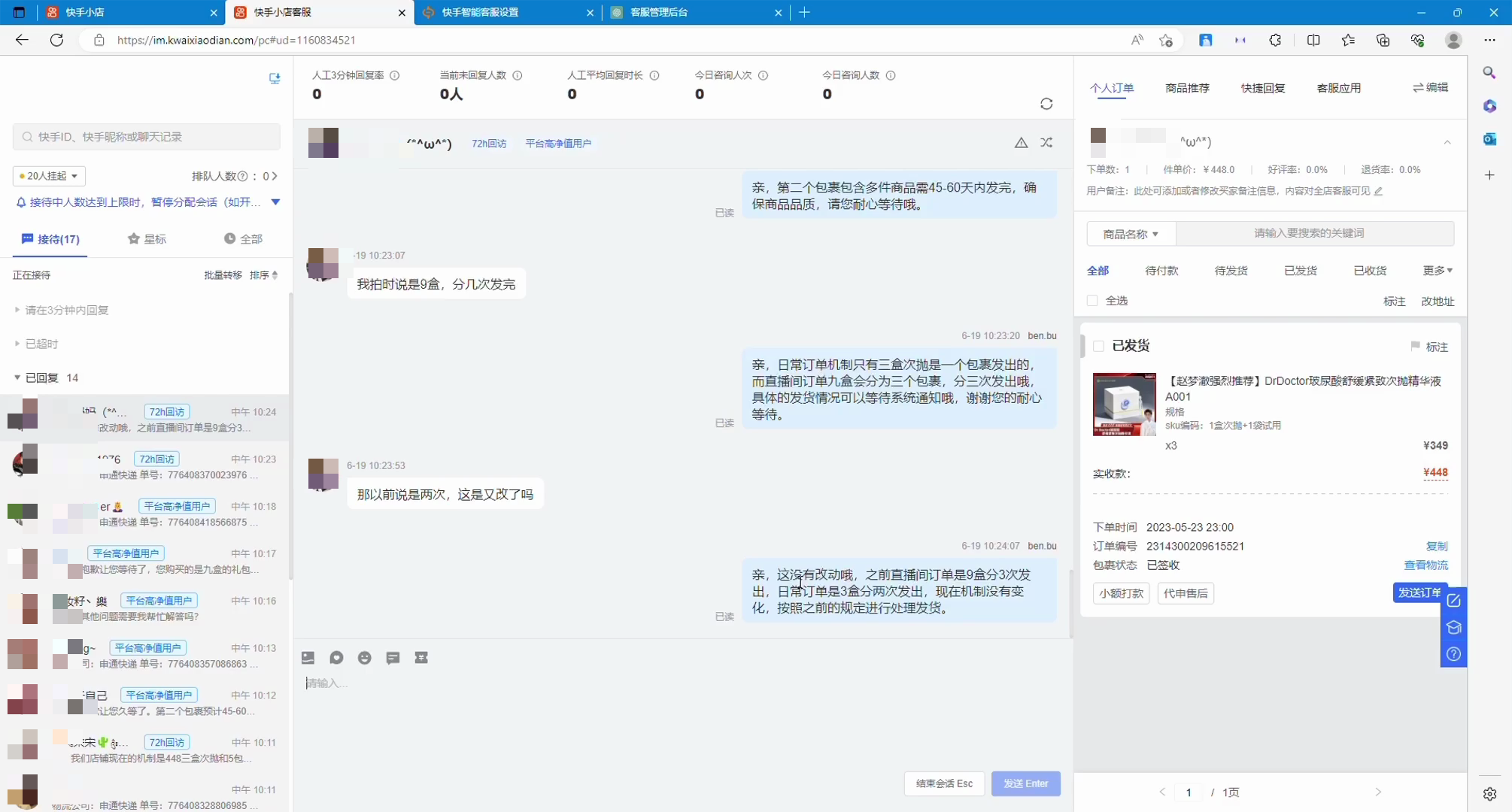Click 复制 to copy order number
This screenshot has width=1512, height=812.
pos(1437,547)
